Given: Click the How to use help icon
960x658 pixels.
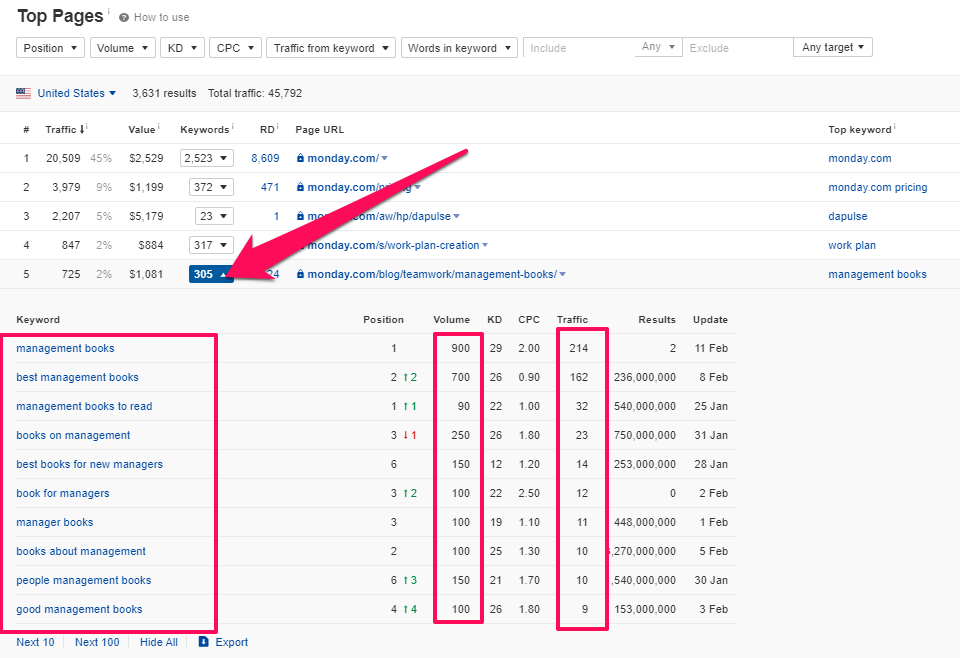Looking at the screenshot, I should tap(124, 18).
